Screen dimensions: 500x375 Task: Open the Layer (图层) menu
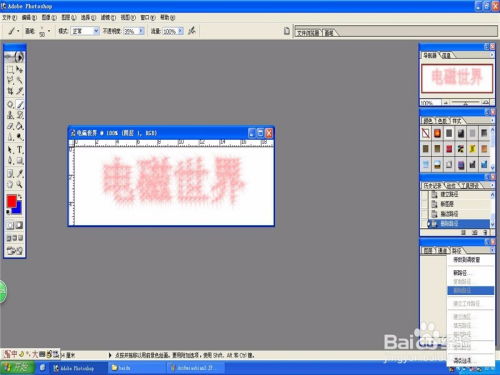tap(69, 17)
